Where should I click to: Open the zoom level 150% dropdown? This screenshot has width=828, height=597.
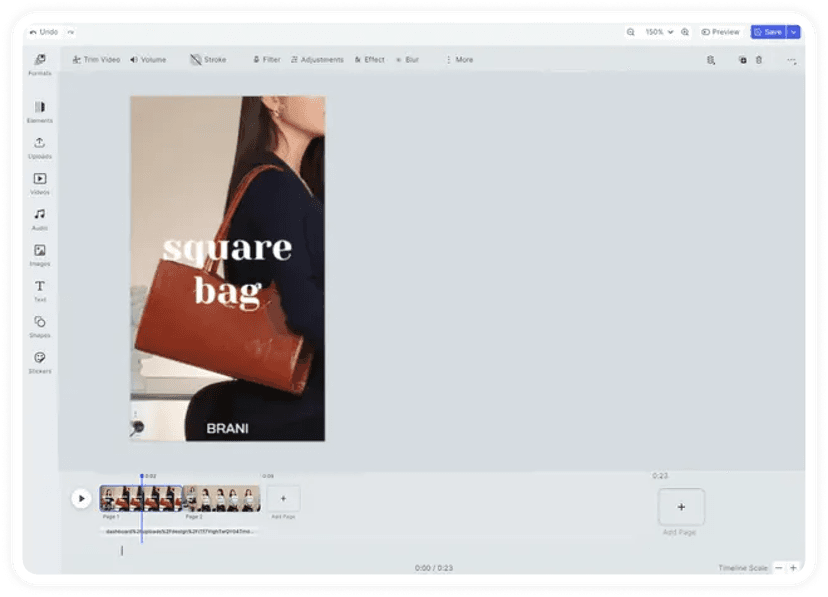coord(659,31)
